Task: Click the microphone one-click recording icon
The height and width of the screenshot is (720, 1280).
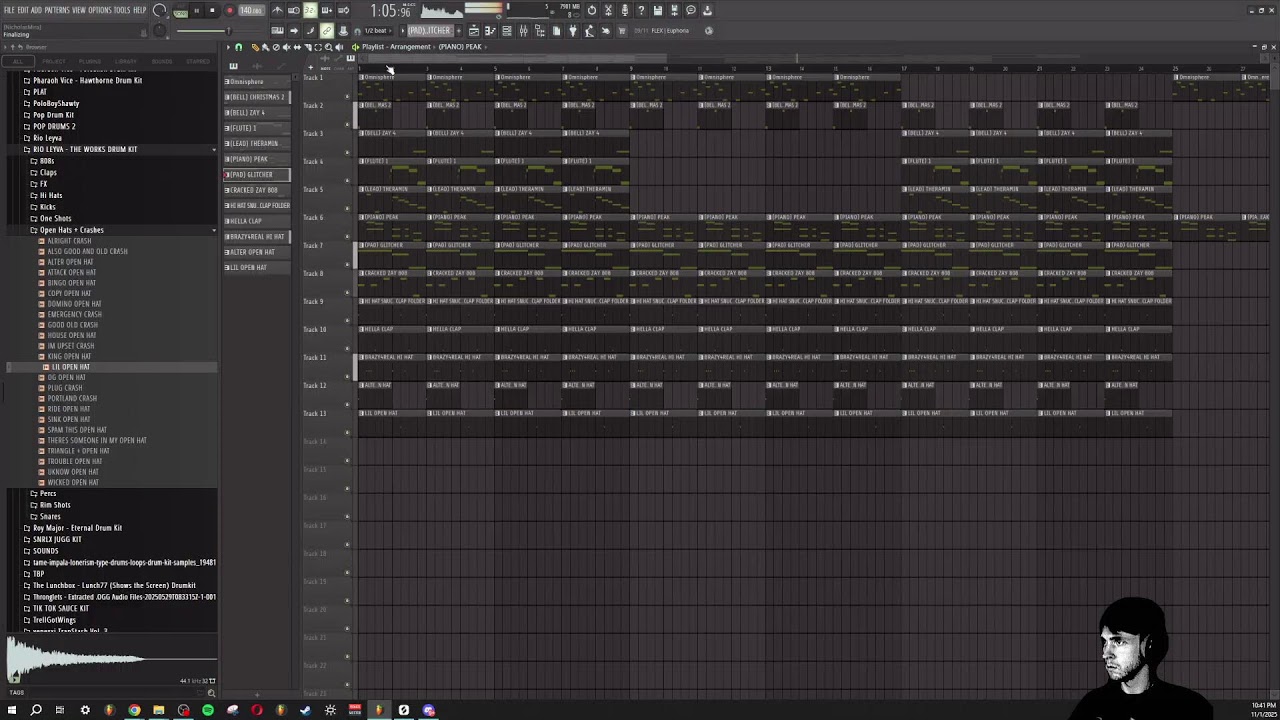Action: click(x=624, y=10)
